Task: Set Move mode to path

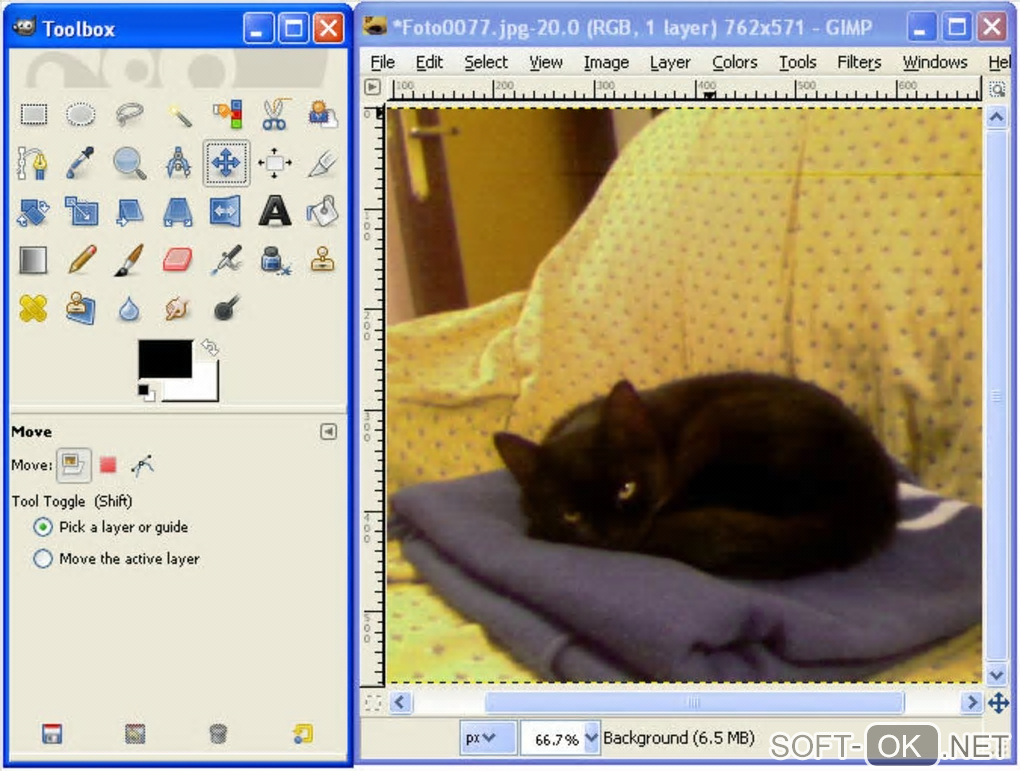Action: (142, 465)
